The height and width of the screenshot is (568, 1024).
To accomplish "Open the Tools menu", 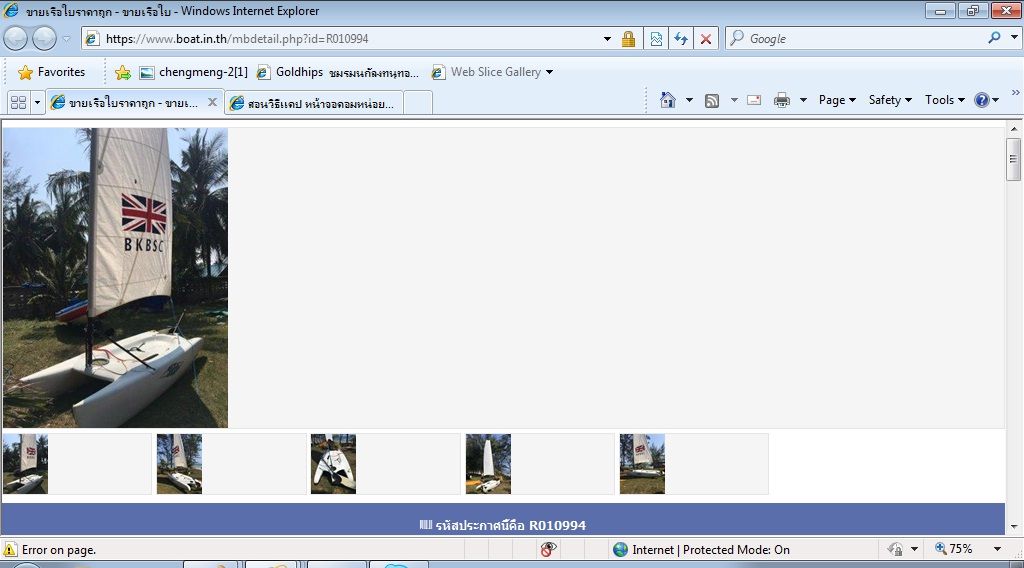I will pos(944,100).
